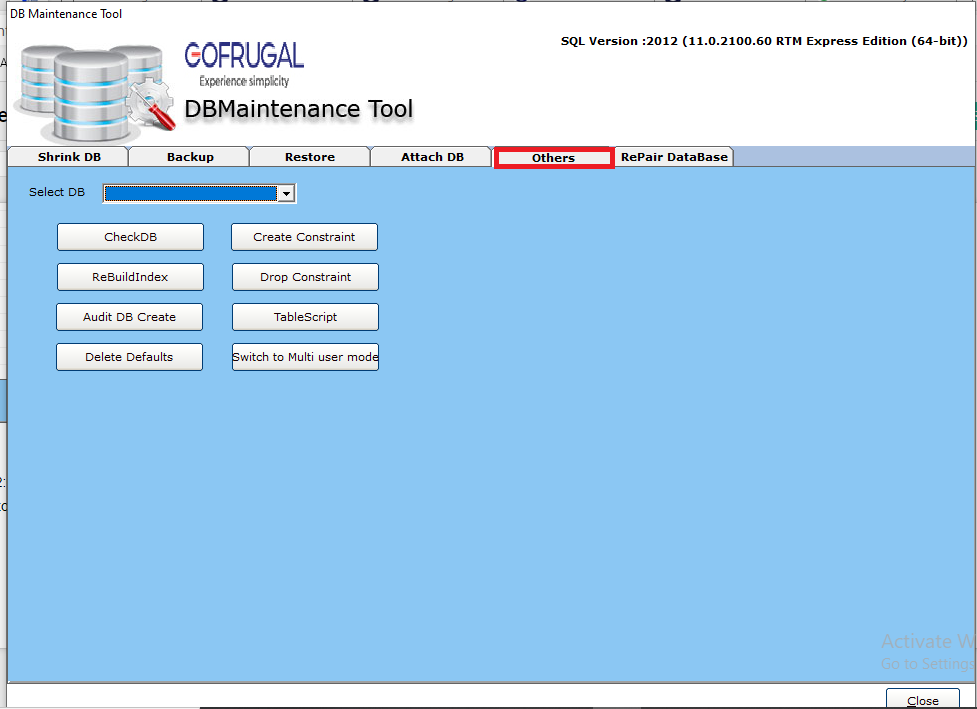Click the Audit DB Create button

(130, 316)
